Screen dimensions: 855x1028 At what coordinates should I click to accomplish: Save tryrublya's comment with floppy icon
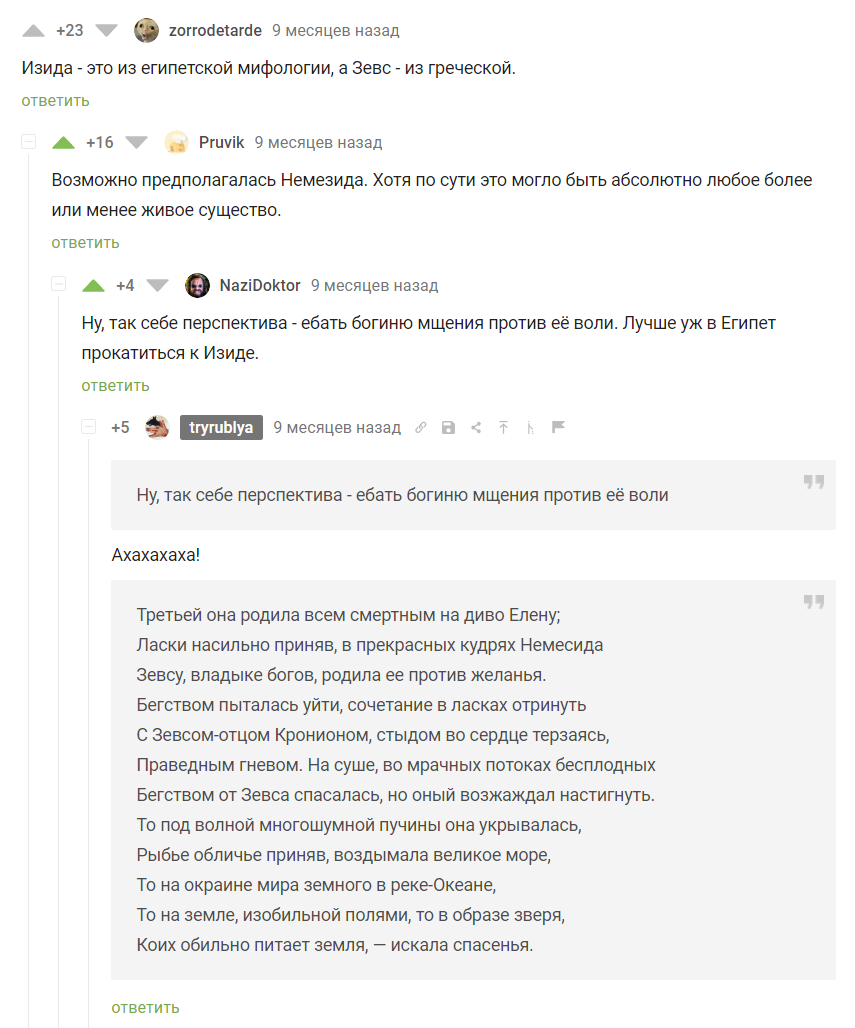tap(448, 428)
